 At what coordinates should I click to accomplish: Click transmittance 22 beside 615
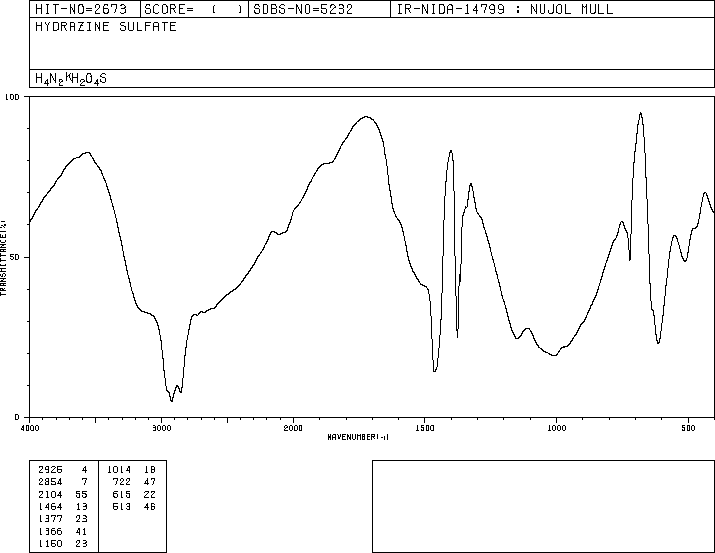(x=150, y=494)
